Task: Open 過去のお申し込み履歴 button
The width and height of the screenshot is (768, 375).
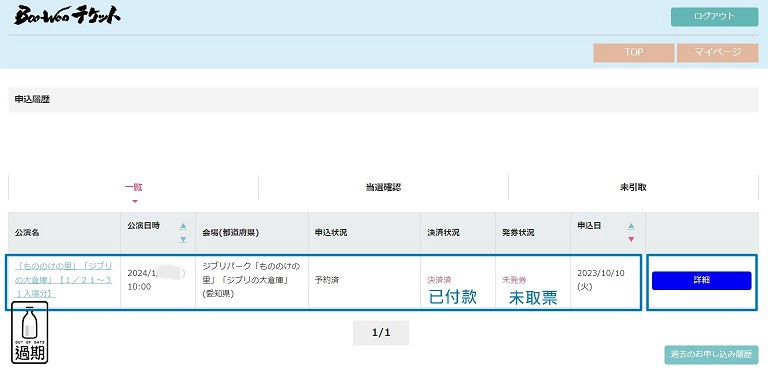Action: pyautogui.click(x=711, y=355)
